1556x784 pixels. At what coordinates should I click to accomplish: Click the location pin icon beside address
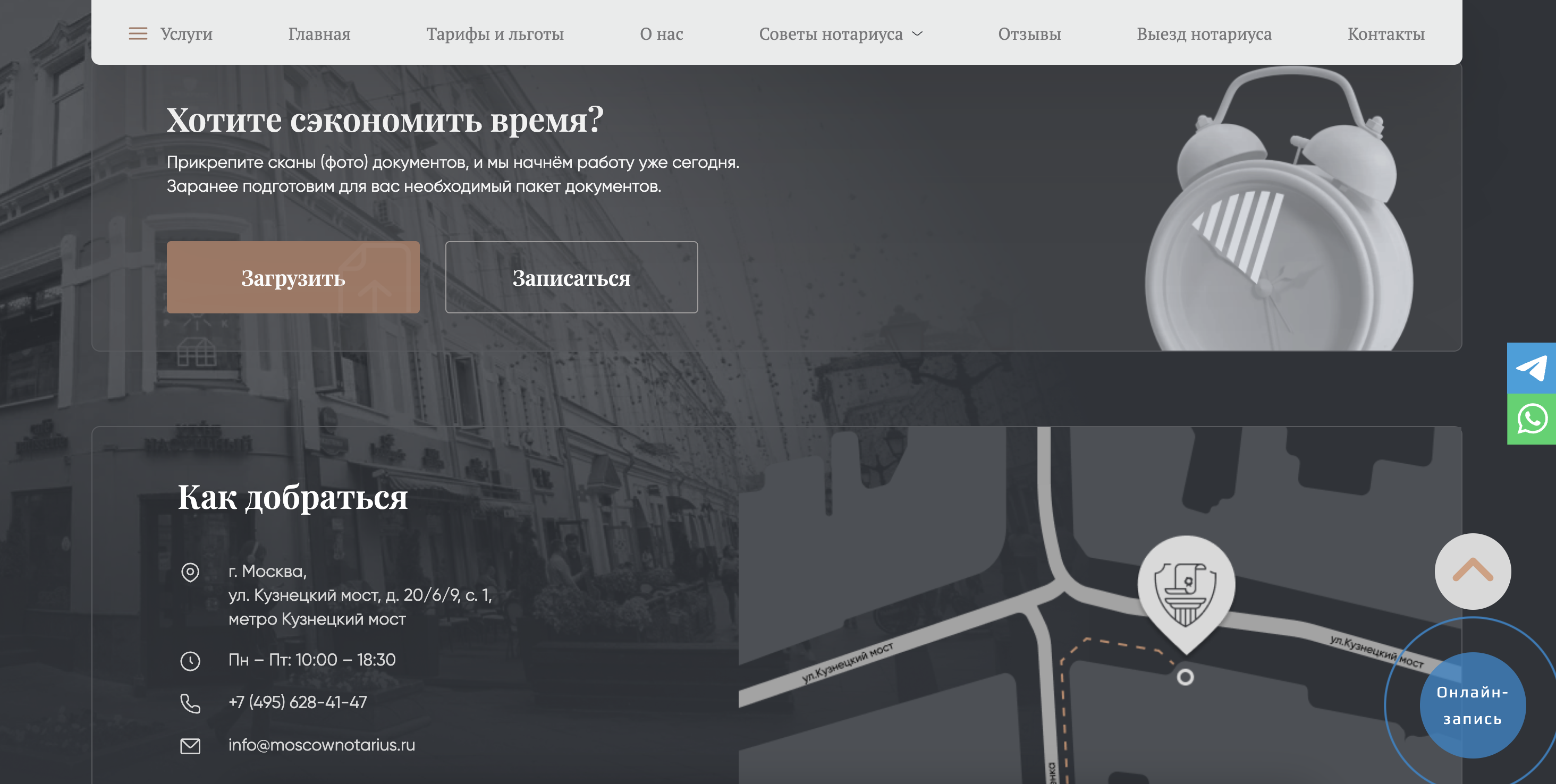190,572
